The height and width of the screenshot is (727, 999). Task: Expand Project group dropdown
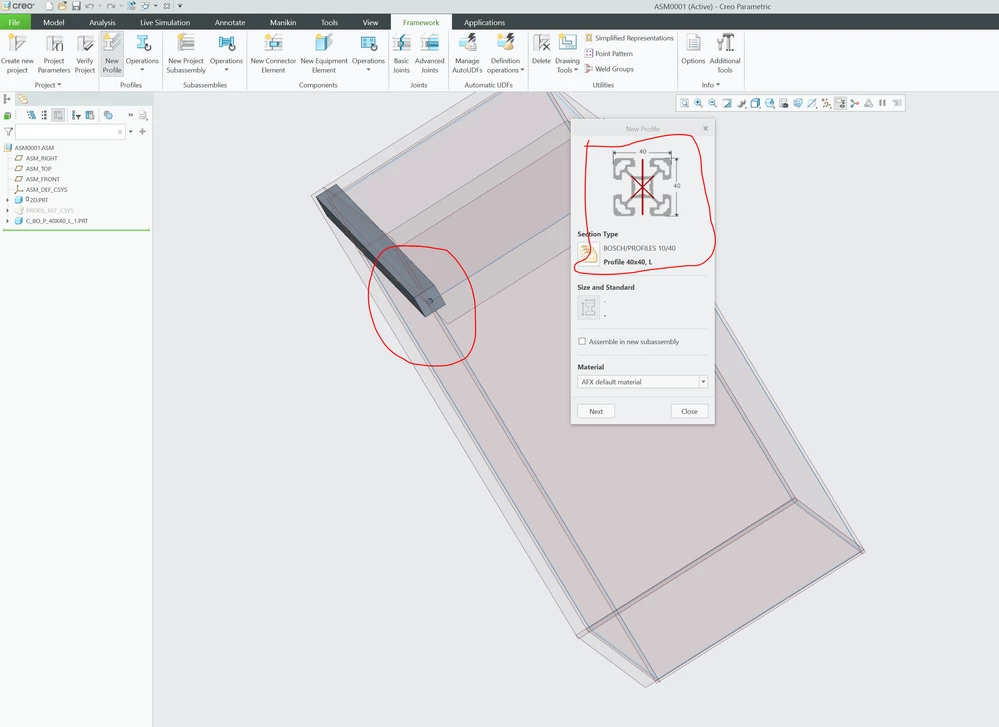pyautogui.click(x=48, y=85)
